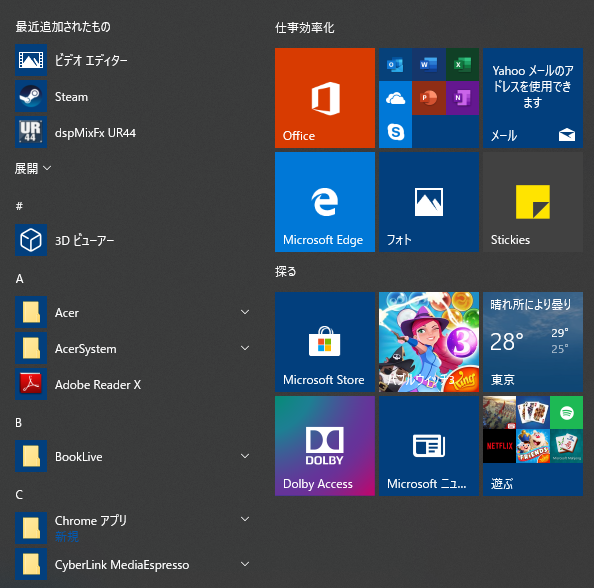The width and height of the screenshot is (594, 588).
Task: Click the A section letter header
Action: 20,279
